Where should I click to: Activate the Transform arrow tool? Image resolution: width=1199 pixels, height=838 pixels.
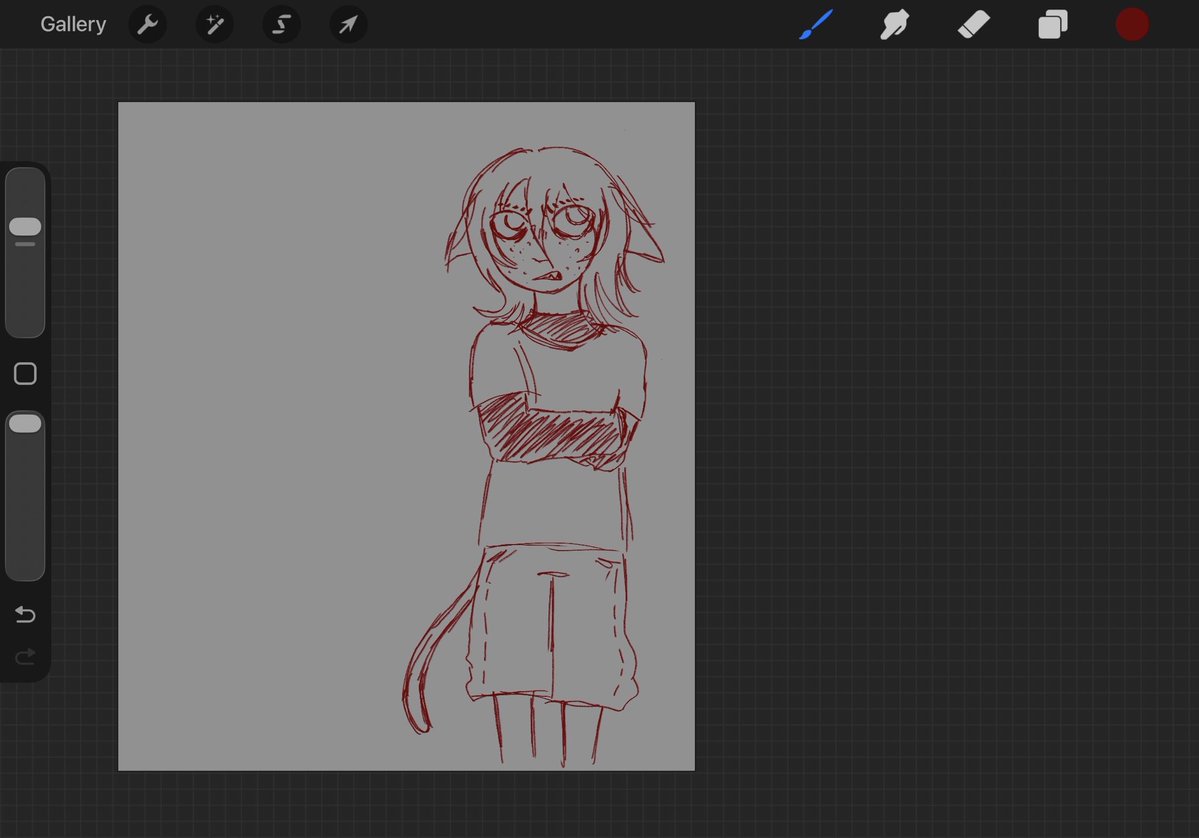point(348,24)
